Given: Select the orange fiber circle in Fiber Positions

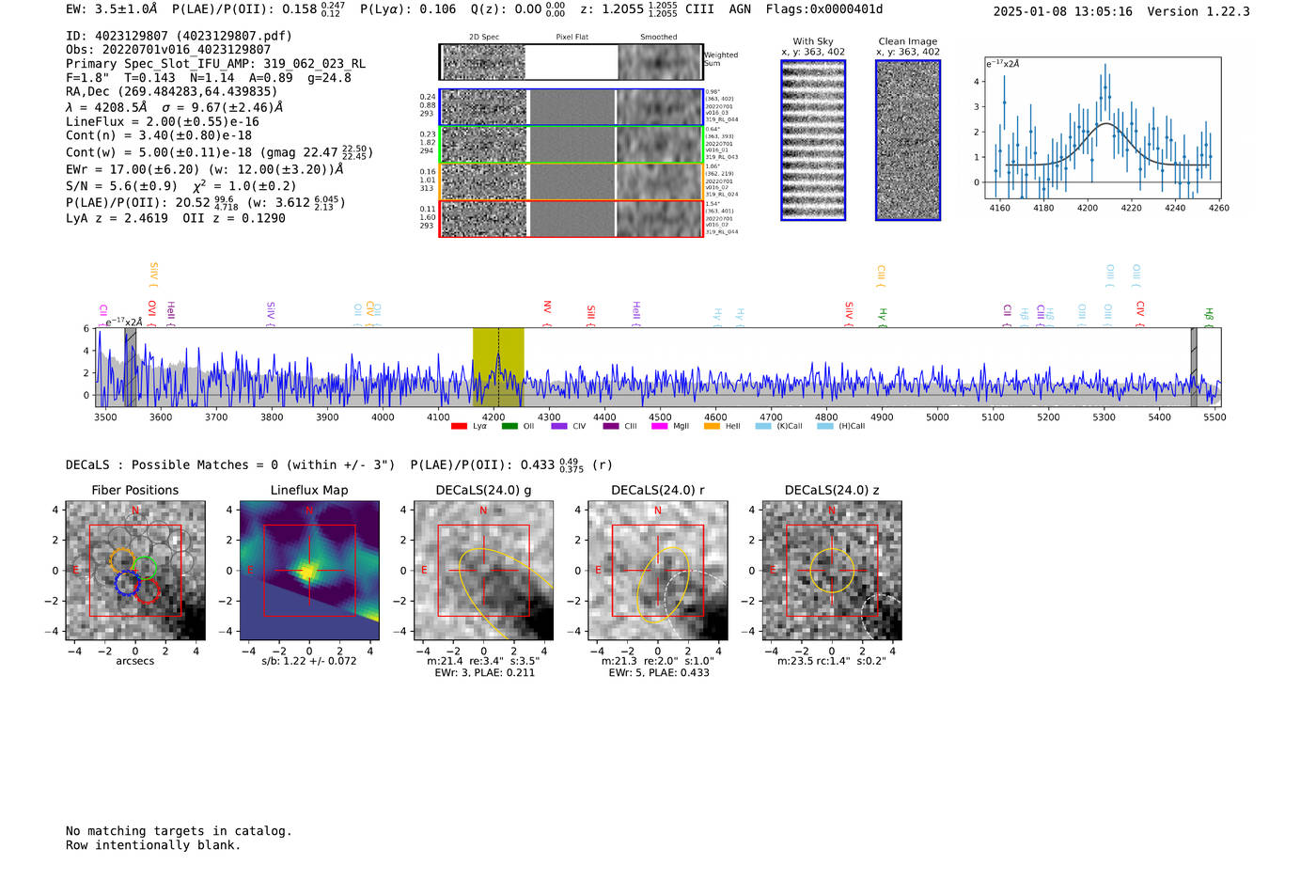Looking at the screenshot, I should click(x=122, y=560).
